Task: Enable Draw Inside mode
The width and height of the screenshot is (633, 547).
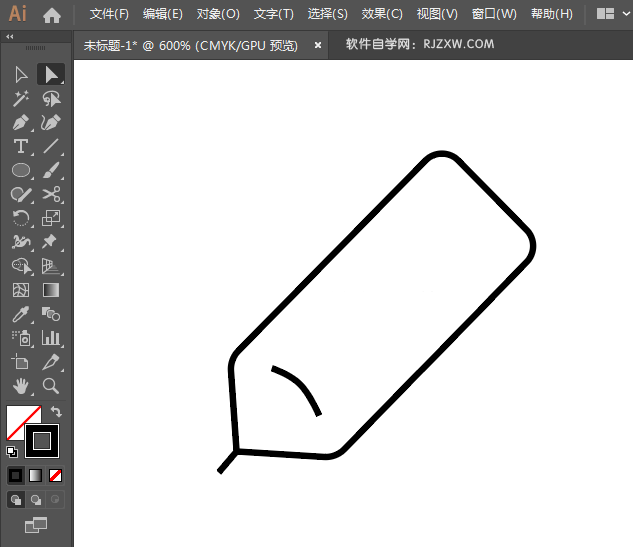Action: [x=55, y=500]
